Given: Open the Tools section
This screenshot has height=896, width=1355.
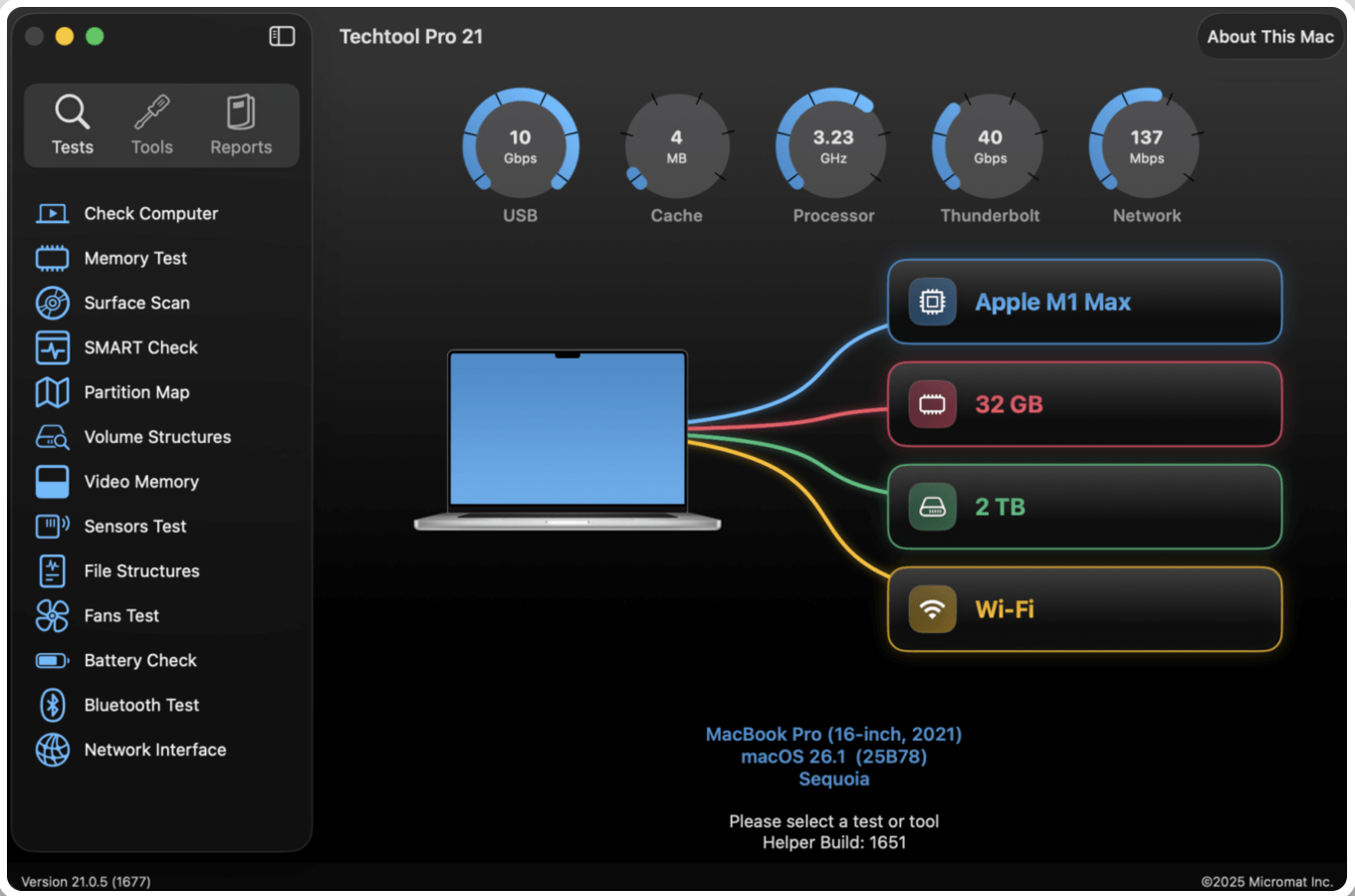Looking at the screenshot, I should pos(151,124).
